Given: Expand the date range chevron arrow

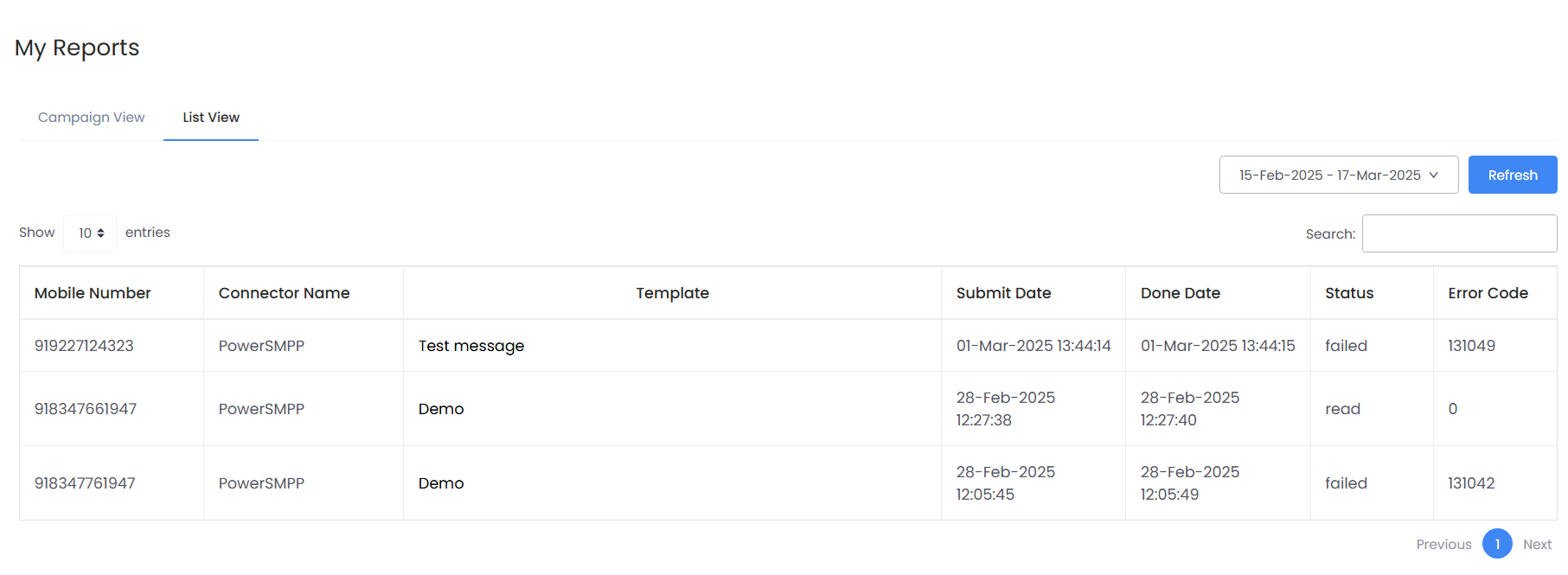Looking at the screenshot, I should [x=1432, y=175].
